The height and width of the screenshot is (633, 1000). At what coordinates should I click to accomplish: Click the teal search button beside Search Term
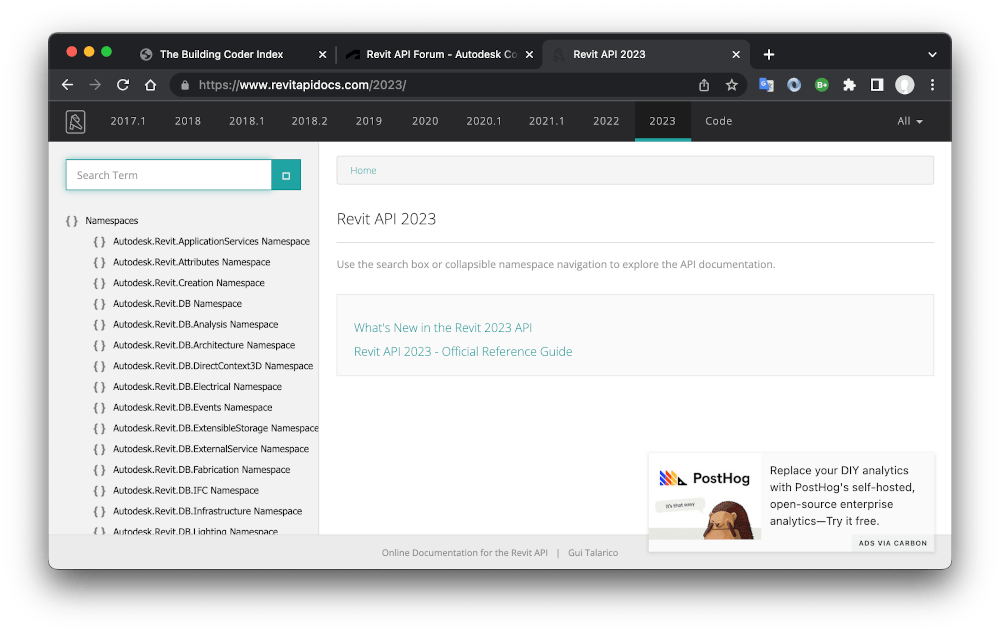click(287, 175)
